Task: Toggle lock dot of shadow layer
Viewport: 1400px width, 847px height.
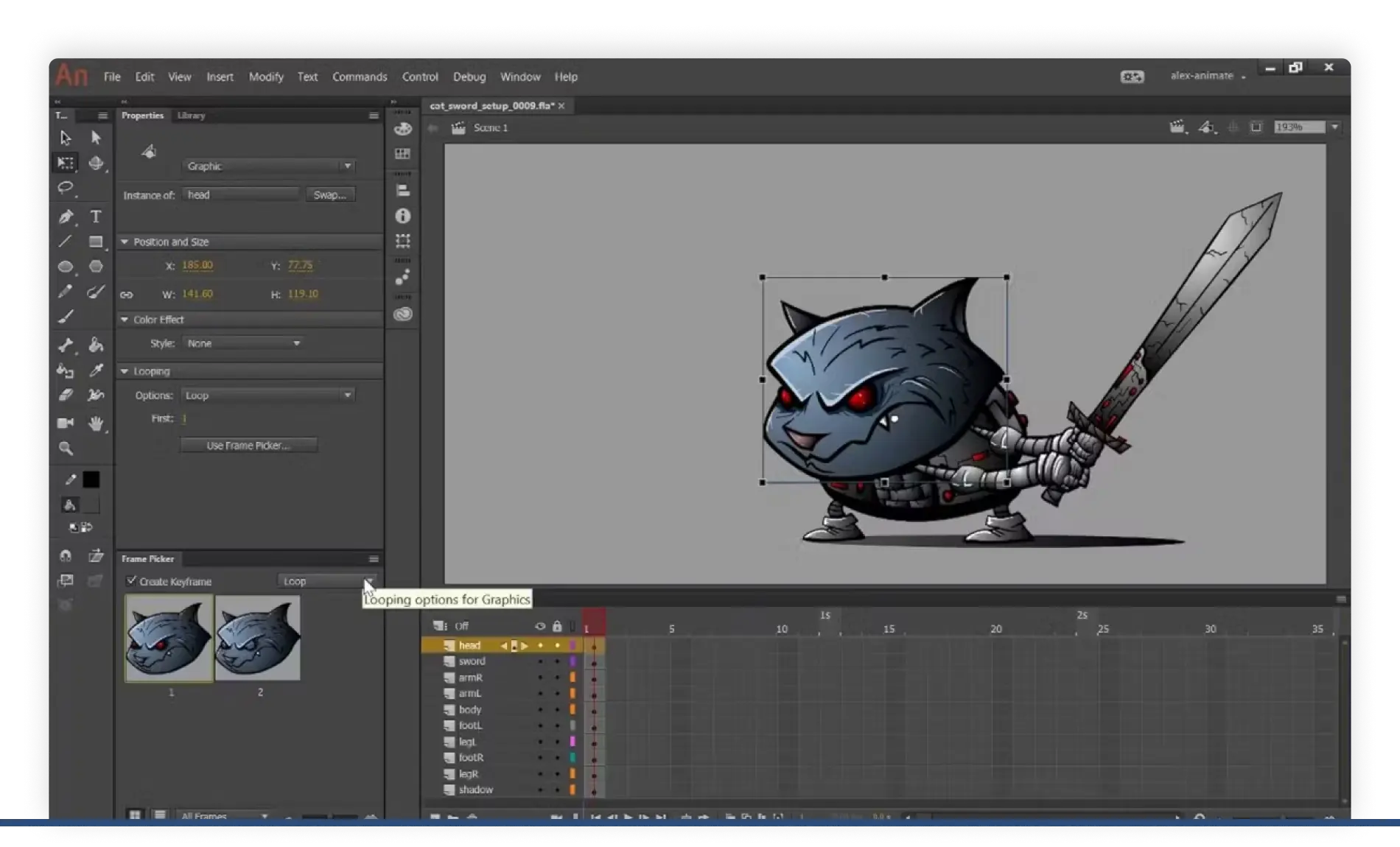Action: tap(557, 790)
